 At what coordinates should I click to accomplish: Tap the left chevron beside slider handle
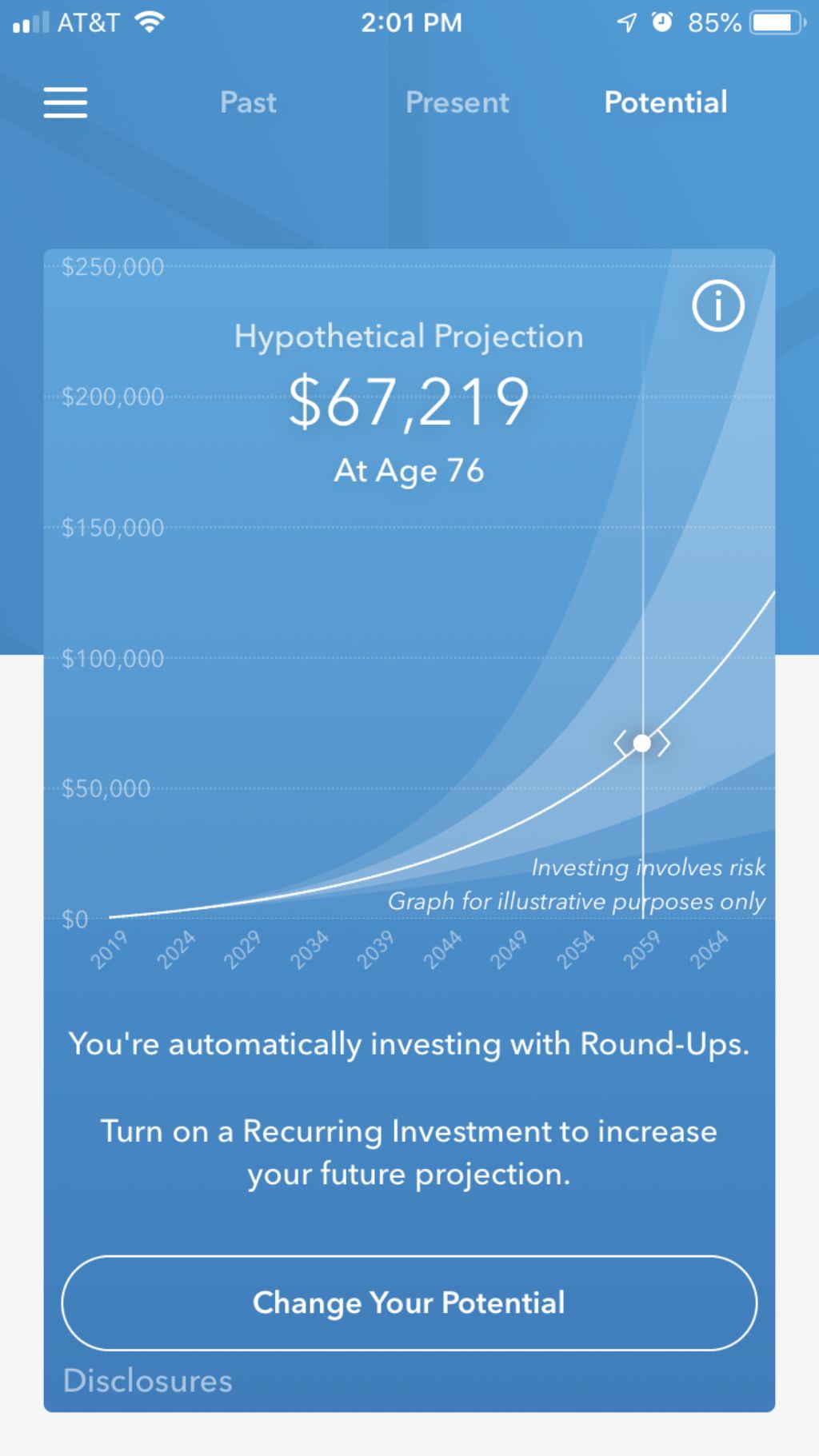pyautogui.click(x=620, y=744)
